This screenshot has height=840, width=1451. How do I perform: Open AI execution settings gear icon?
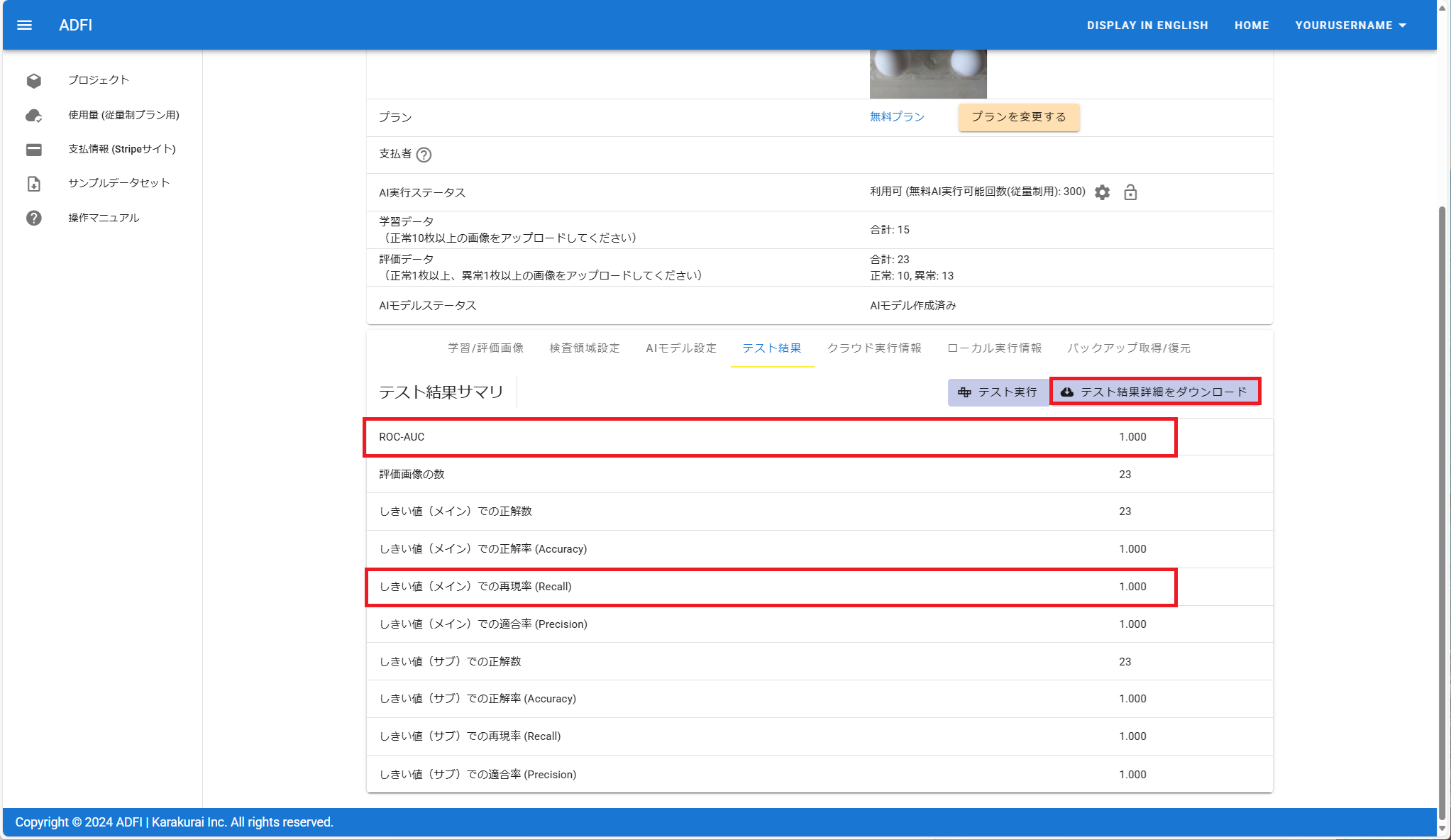pyautogui.click(x=1102, y=192)
